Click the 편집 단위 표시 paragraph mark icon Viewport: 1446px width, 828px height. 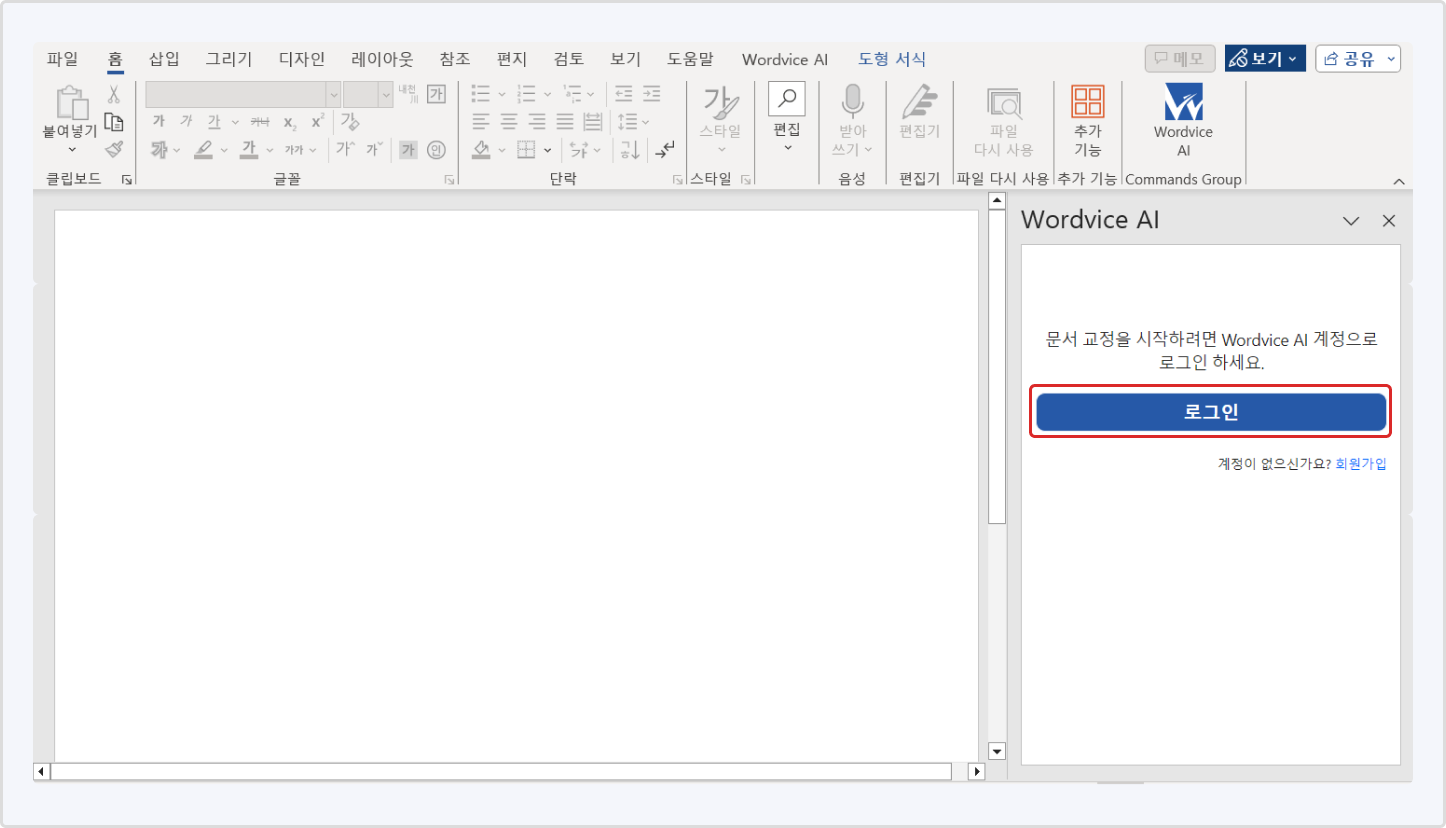coord(664,150)
